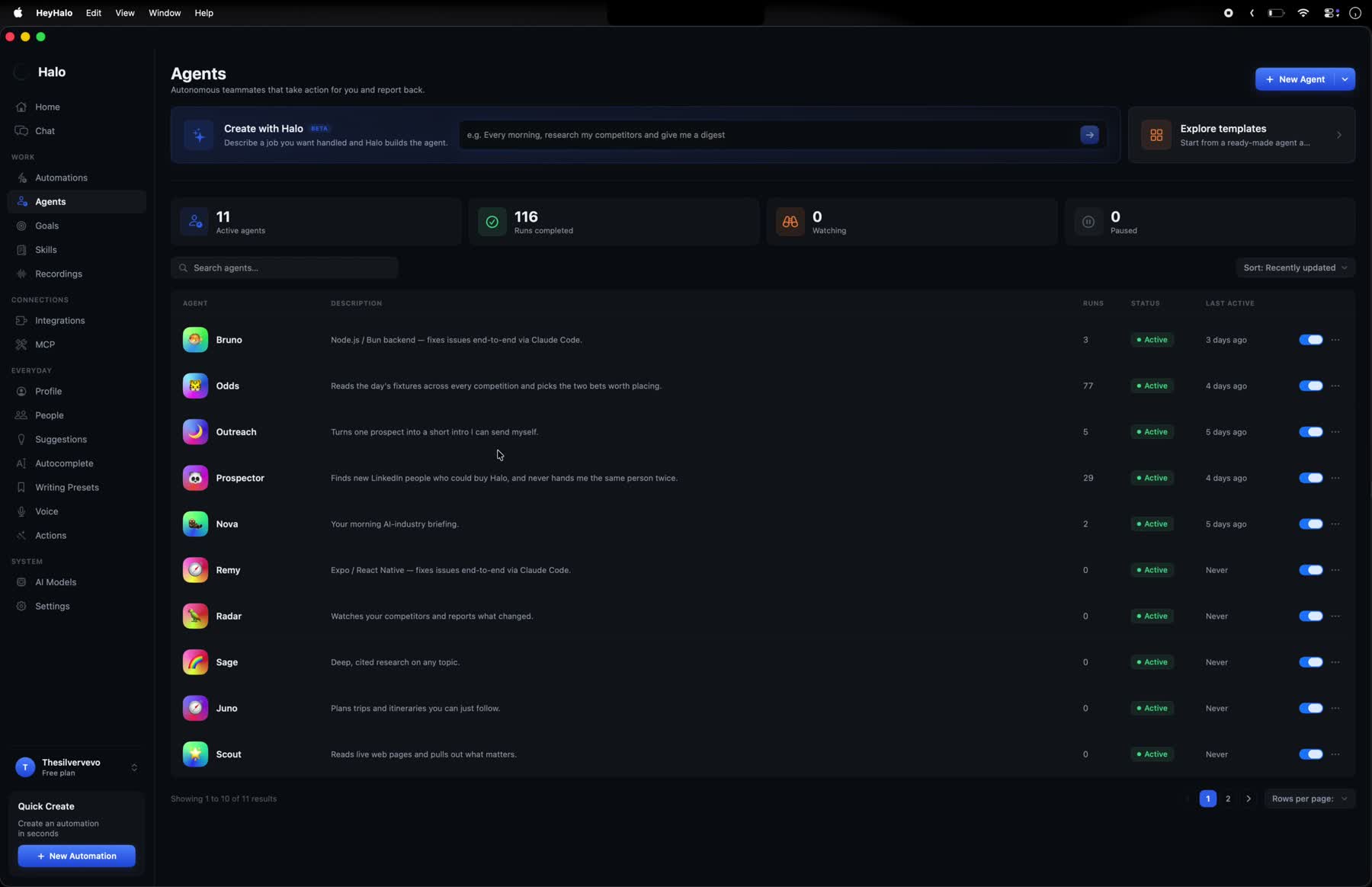Screen dimensions: 1372x887
Task: Open more options for Bruno
Action: (1335, 340)
